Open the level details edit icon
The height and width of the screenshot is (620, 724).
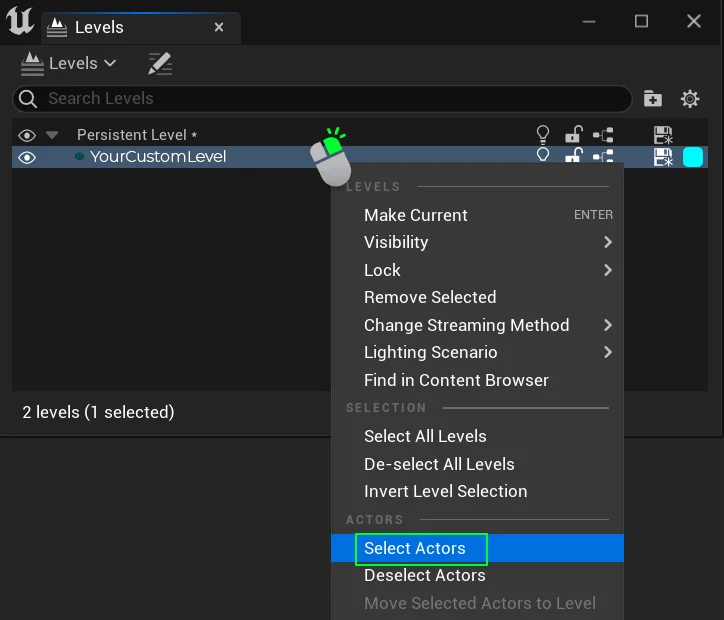click(160, 63)
